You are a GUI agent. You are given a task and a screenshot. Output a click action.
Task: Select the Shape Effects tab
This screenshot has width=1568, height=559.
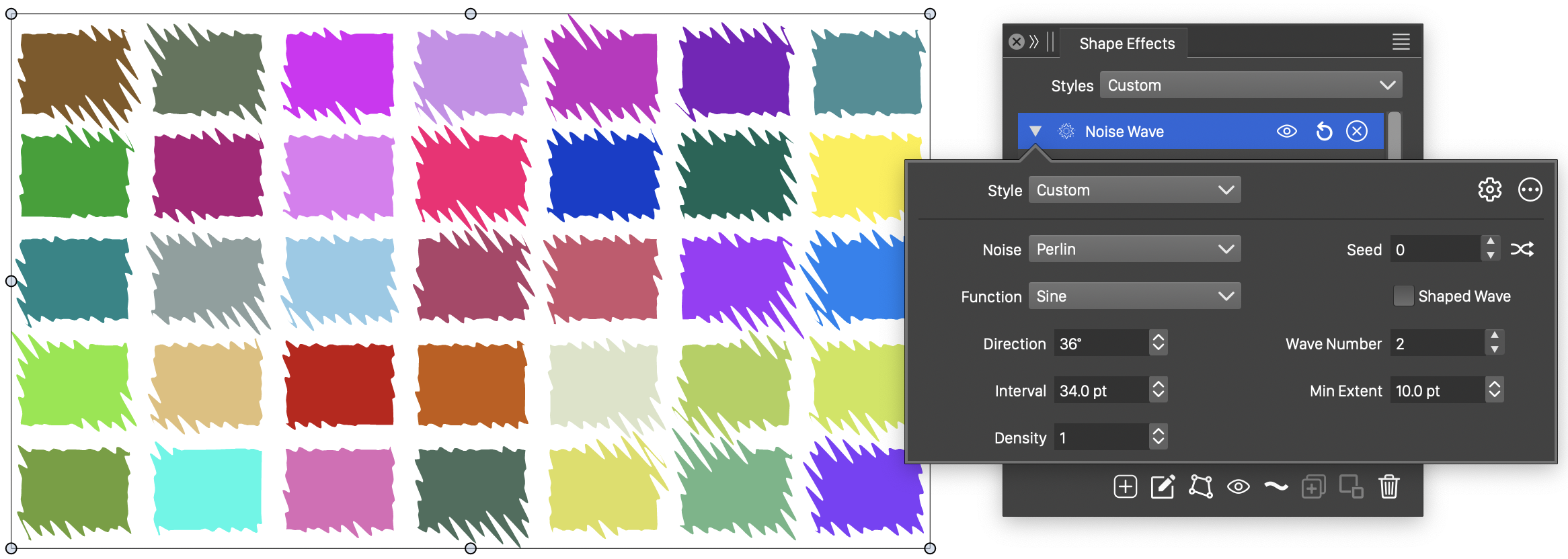pos(1127,44)
